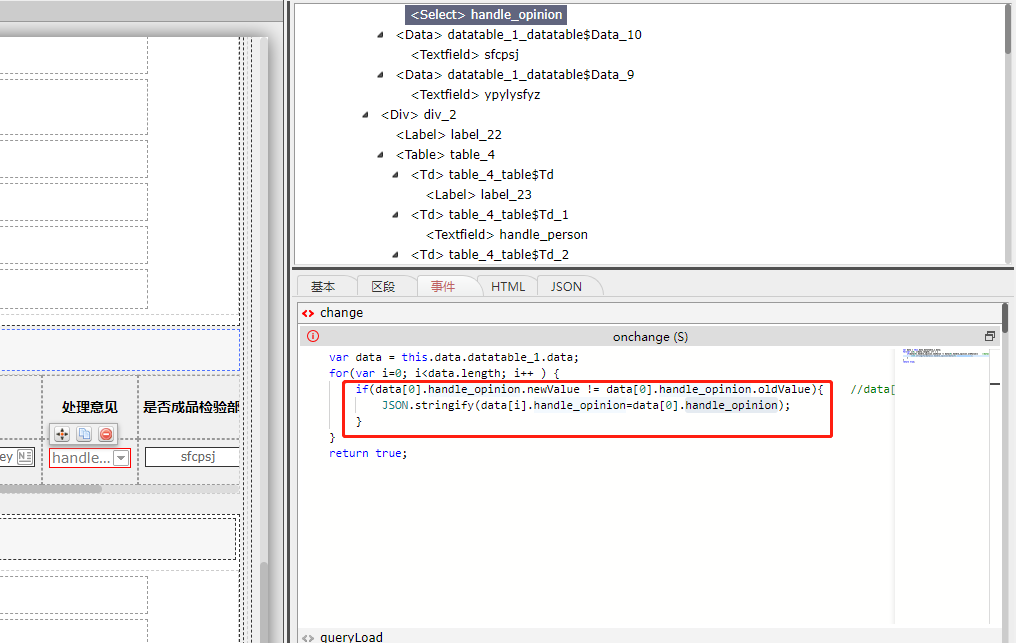Image resolution: width=1016 pixels, height=643 pixels.
Task: Delete the selected element with red minus icon
Action: point(106,434)
